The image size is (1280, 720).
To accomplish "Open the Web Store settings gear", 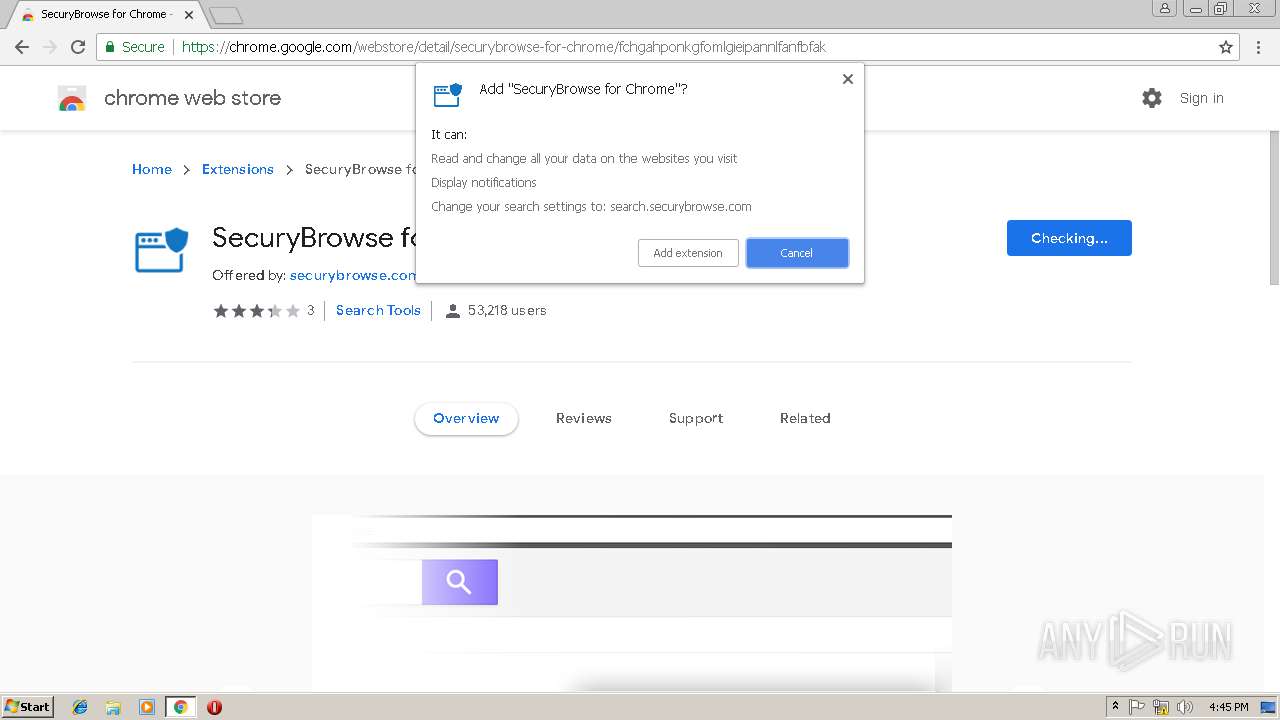I will 1152,98.
